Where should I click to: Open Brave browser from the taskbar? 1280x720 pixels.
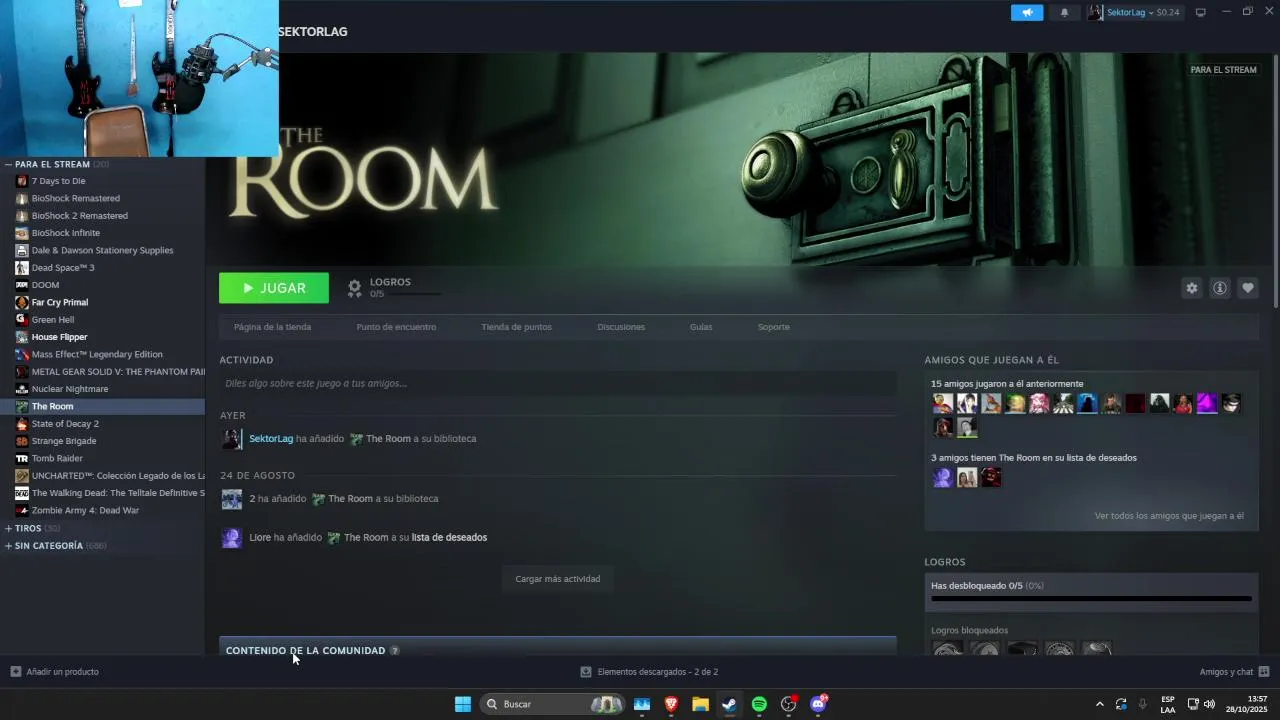pyautogui.click(x=671, y=704)
